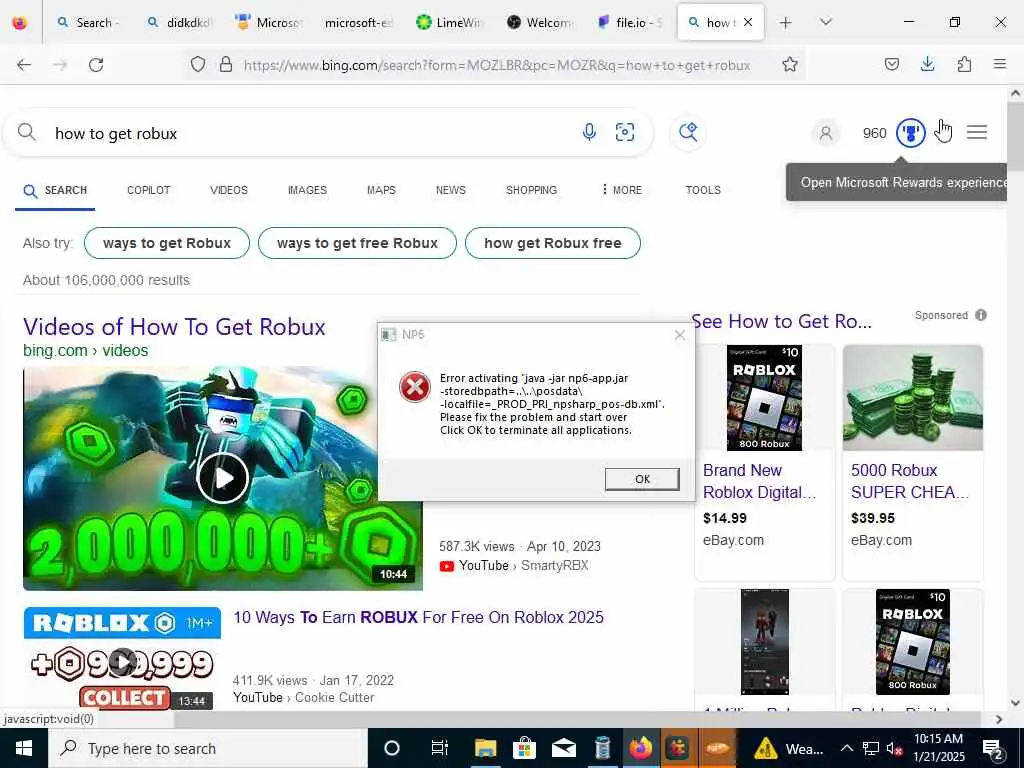1024x768 pixels.
Task: Open visual search camera icon
Action: point(625,133)
